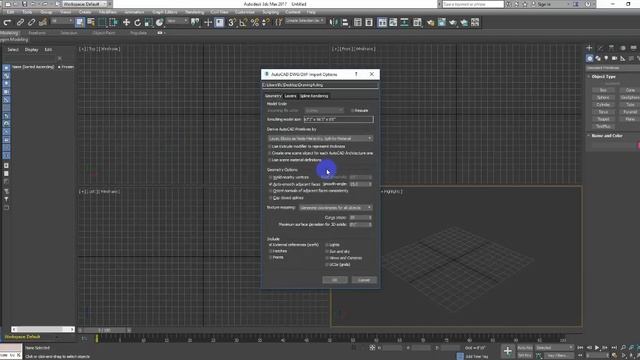Open the selection filter dropdown in toolbar
This screenshot has width=640, height=360.
pyautogui.click(x=62, y=21)
